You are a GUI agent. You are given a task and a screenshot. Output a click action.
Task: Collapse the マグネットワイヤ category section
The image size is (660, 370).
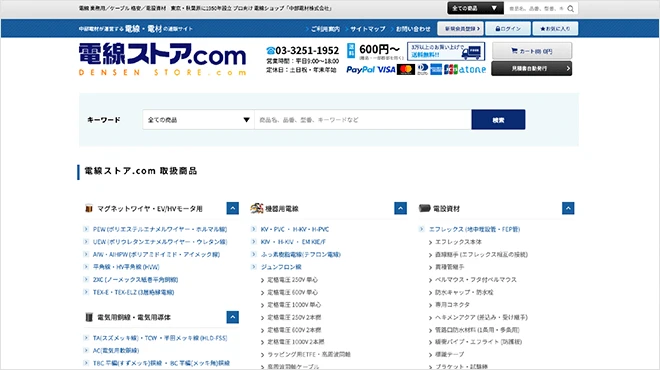click(232, 208)
